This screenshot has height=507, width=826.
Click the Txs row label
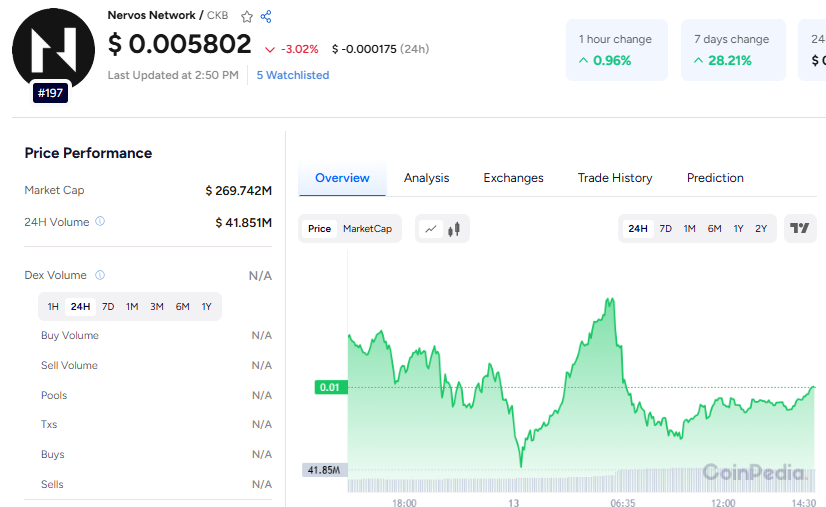[x=49, y=425]
